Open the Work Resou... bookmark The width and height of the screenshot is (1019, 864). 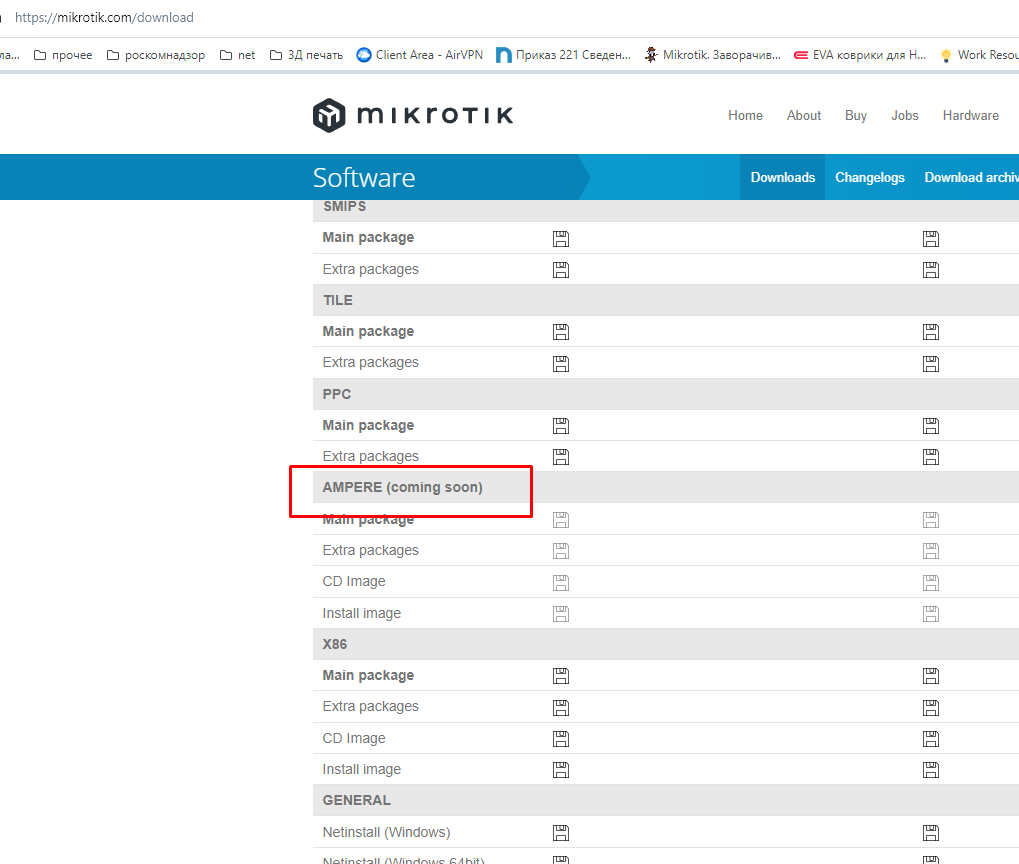(x=979, y=55)
